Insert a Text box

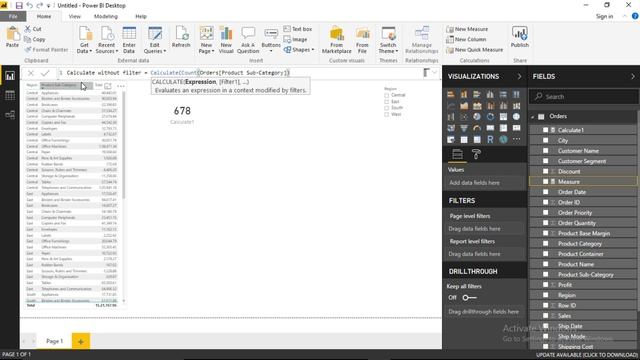(298, 29)
